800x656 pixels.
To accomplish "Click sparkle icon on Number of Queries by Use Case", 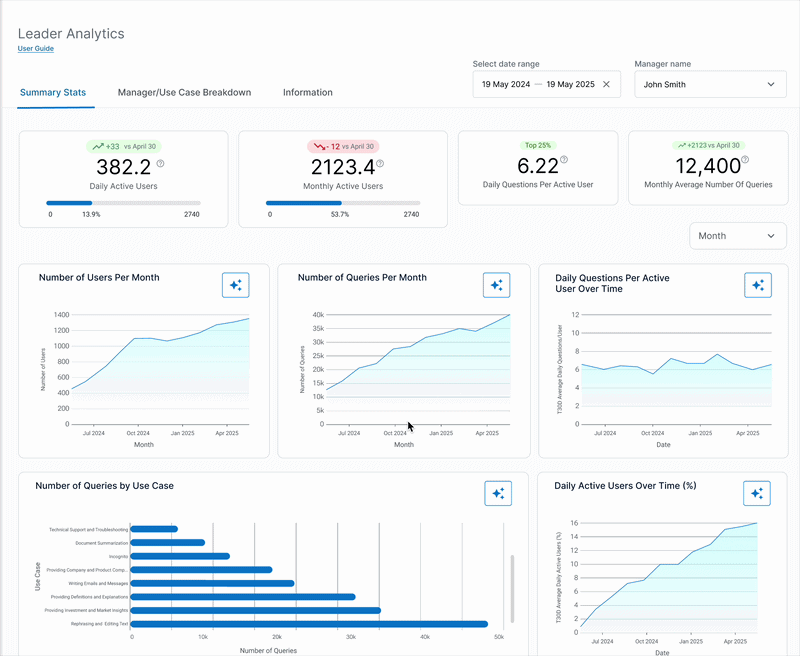I will tap(498, 493).
